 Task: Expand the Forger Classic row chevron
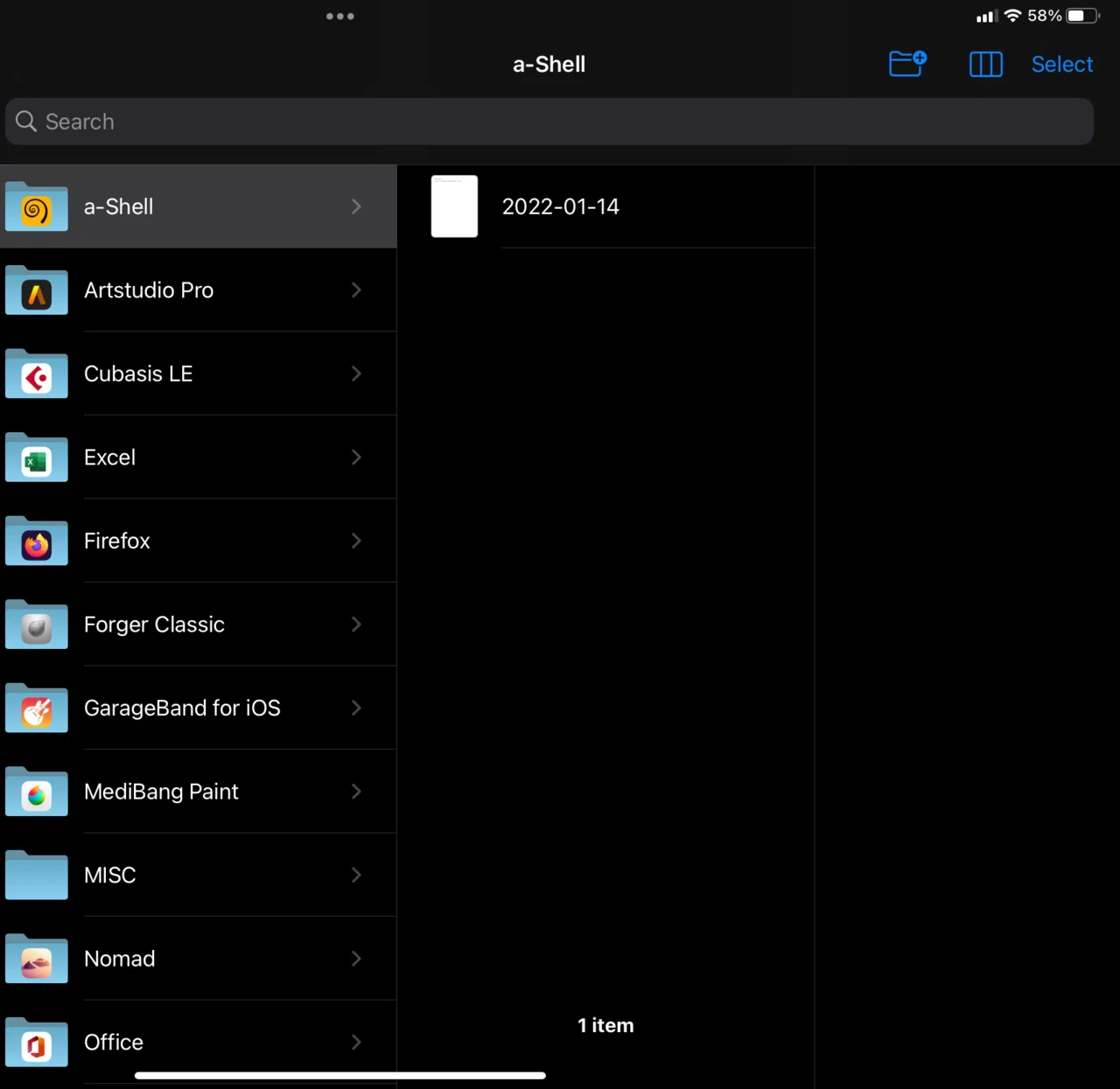coord(356,625)
